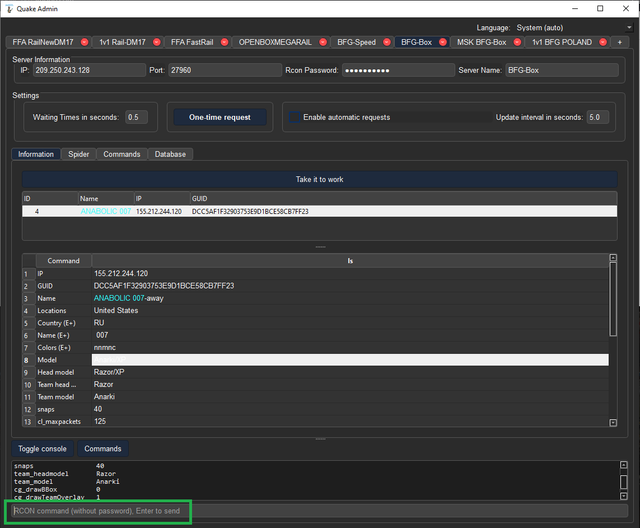The height and width of the screenshot is (528, 640).
Task: Switch to 1v1 Rail-DM17 server tab
Action: coord(122,42)
